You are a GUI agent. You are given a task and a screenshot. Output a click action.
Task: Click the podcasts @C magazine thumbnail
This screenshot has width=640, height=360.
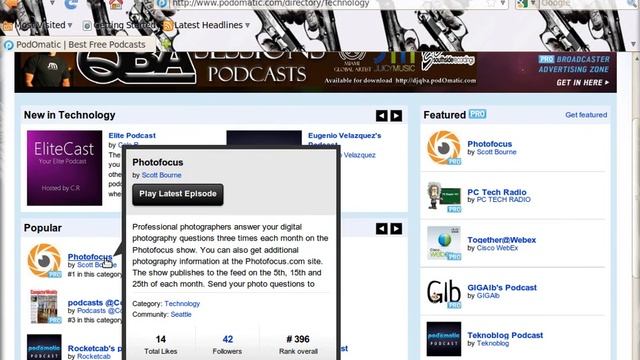pos(44,307)
